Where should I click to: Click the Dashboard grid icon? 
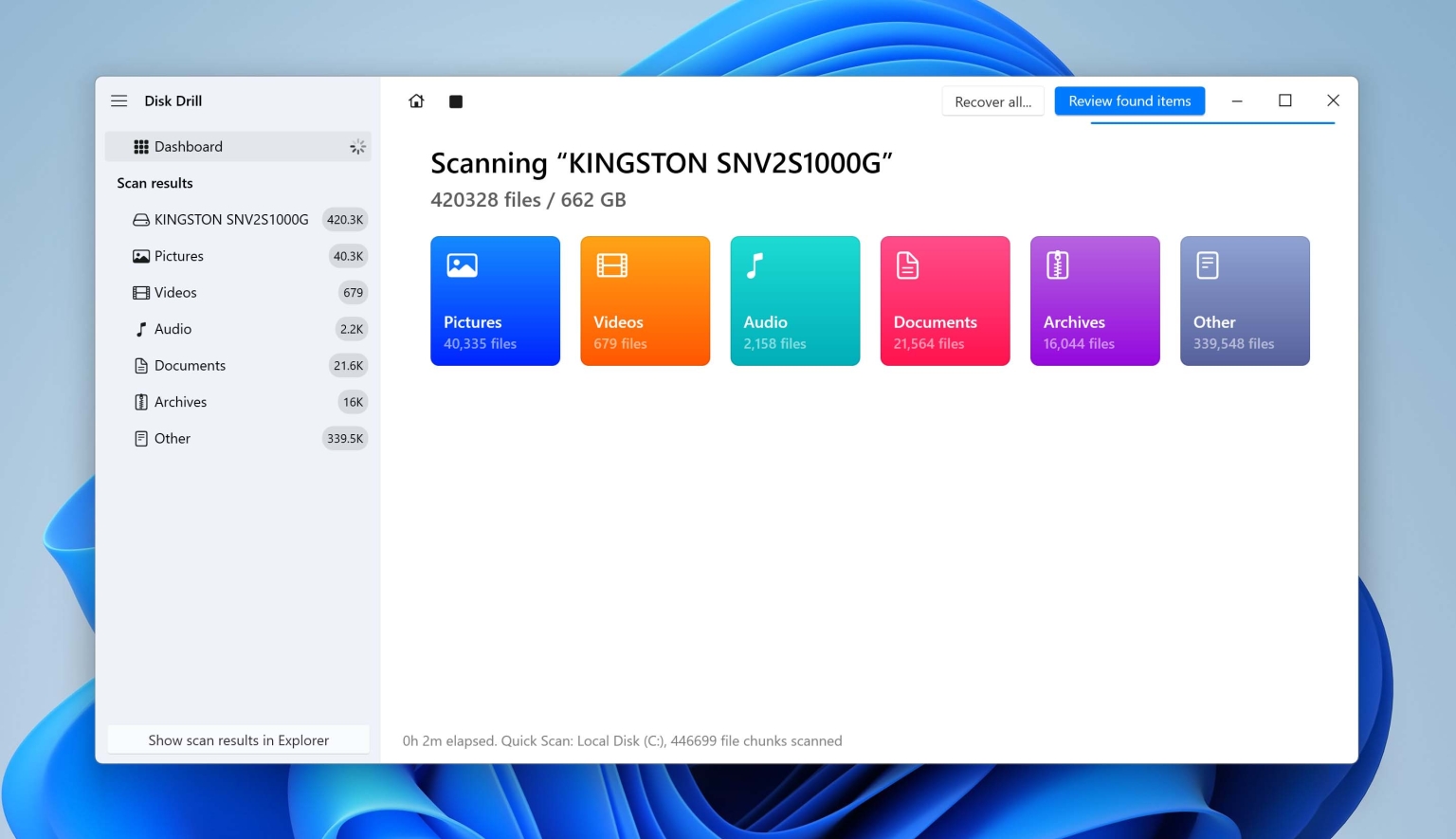pos(141,147)
